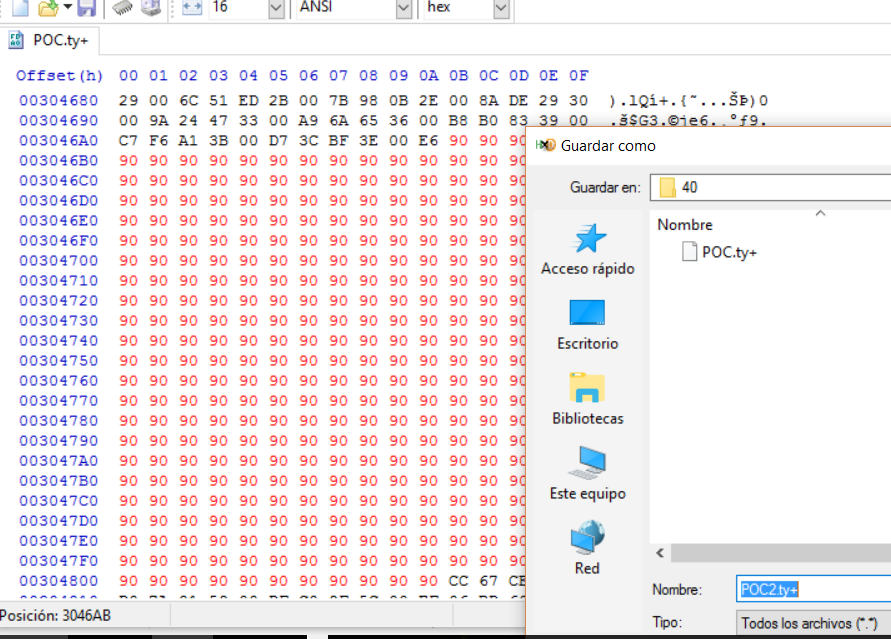Open the ANSI charset dropdown
This screenshot has height=639, width=891.
pyautogui.click(x=403, y=8)
